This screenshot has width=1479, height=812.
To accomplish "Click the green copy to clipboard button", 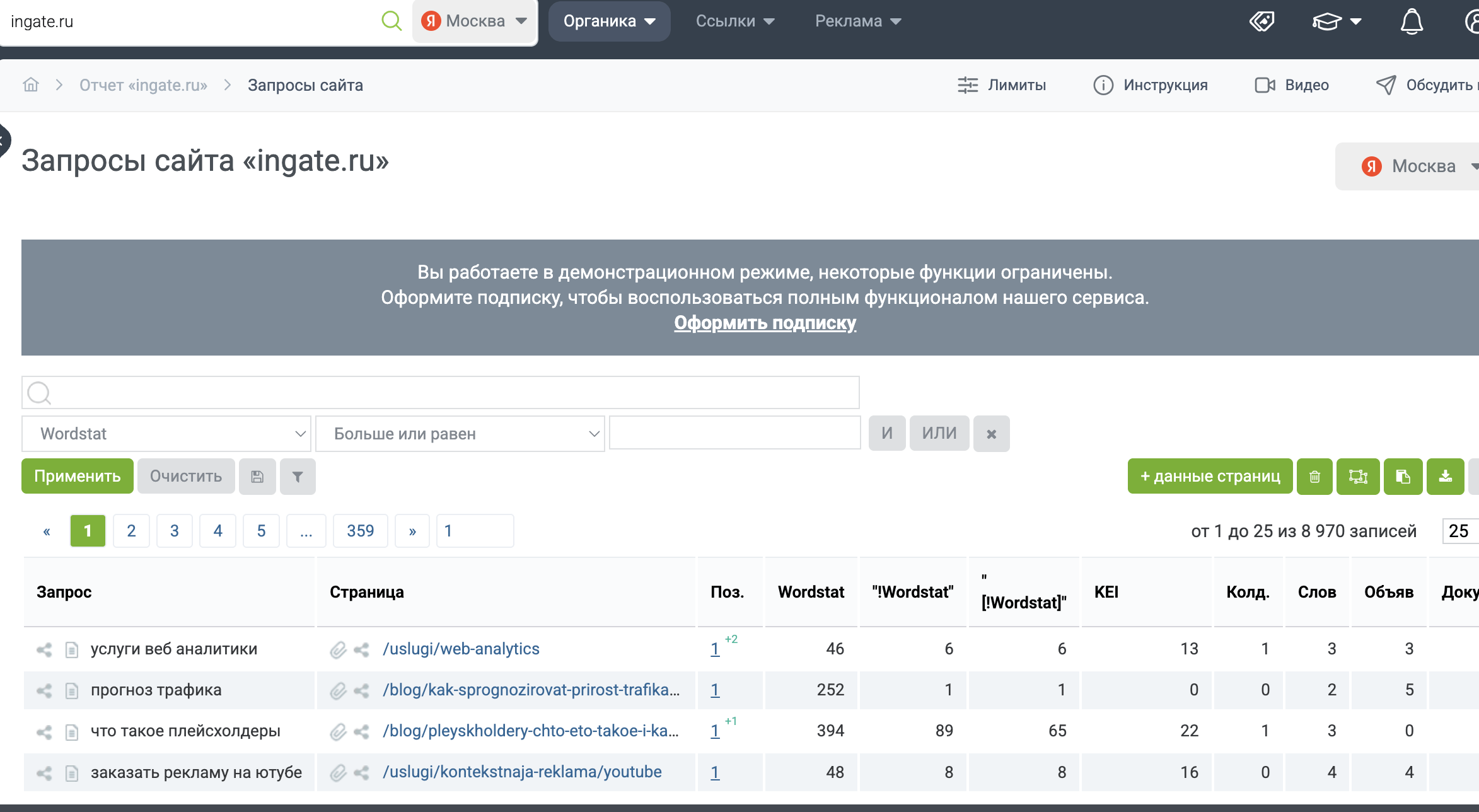I will pyautogui.click(x=1403, y=477).
